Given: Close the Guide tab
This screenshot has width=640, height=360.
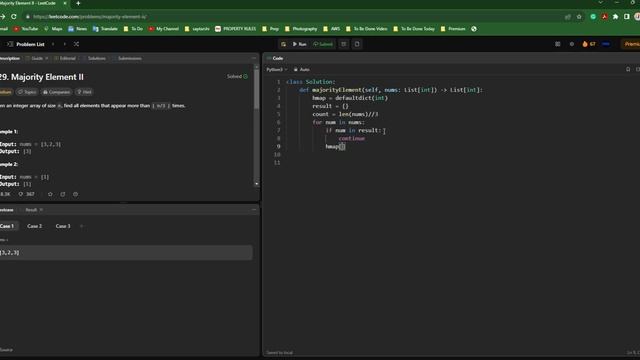Looking at the screenshot, I should (47, 58).
